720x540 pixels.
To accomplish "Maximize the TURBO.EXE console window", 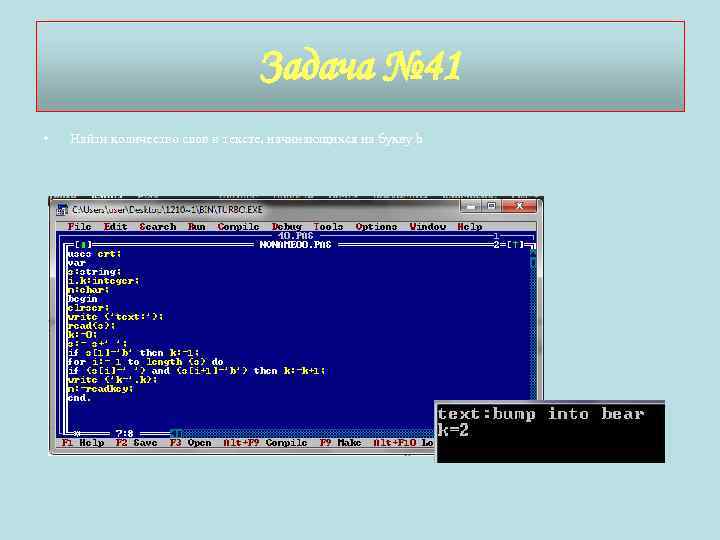I will click(491, 206).
